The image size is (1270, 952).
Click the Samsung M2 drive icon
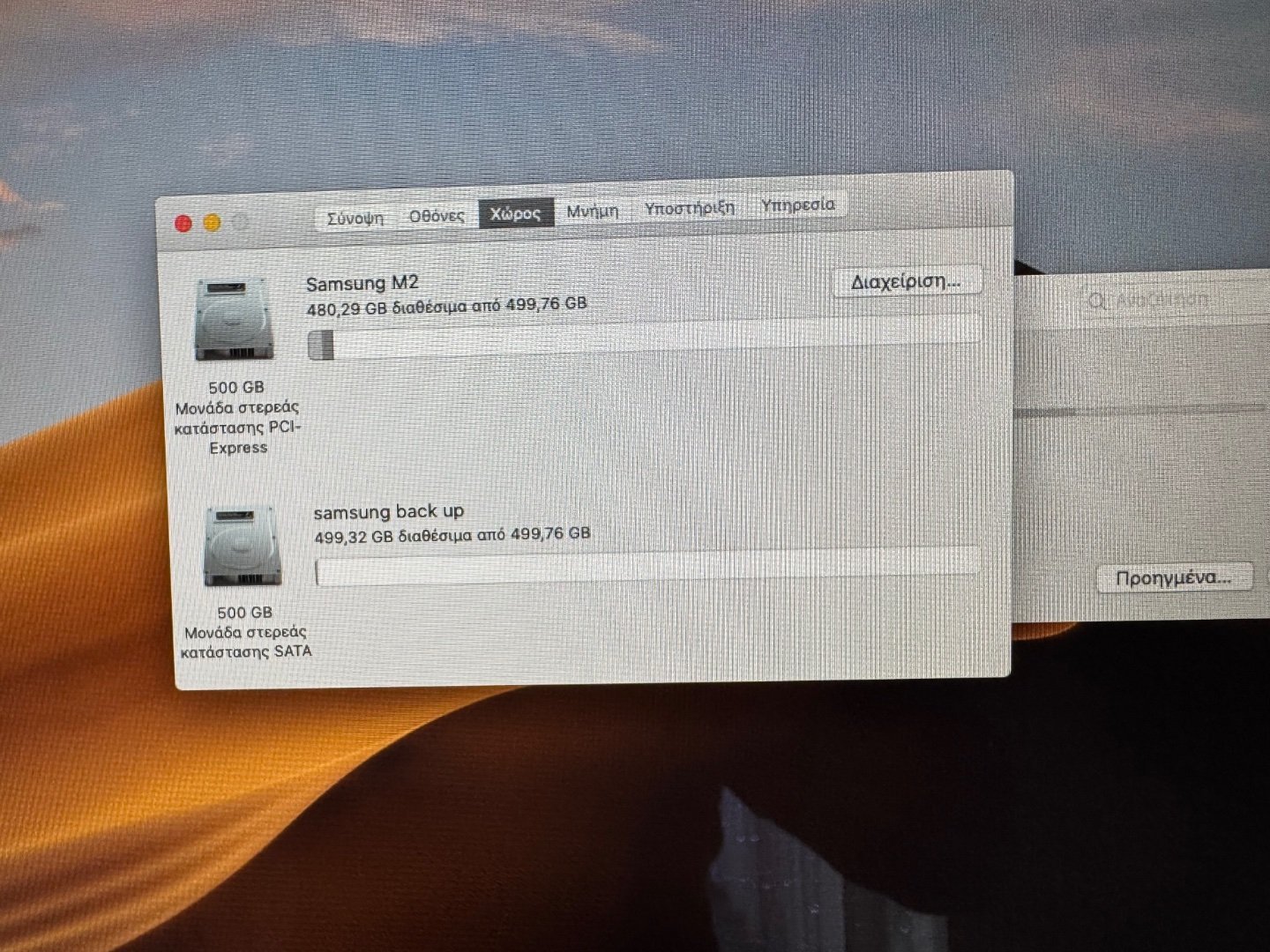pyautogui.click(x=233, y=319)
